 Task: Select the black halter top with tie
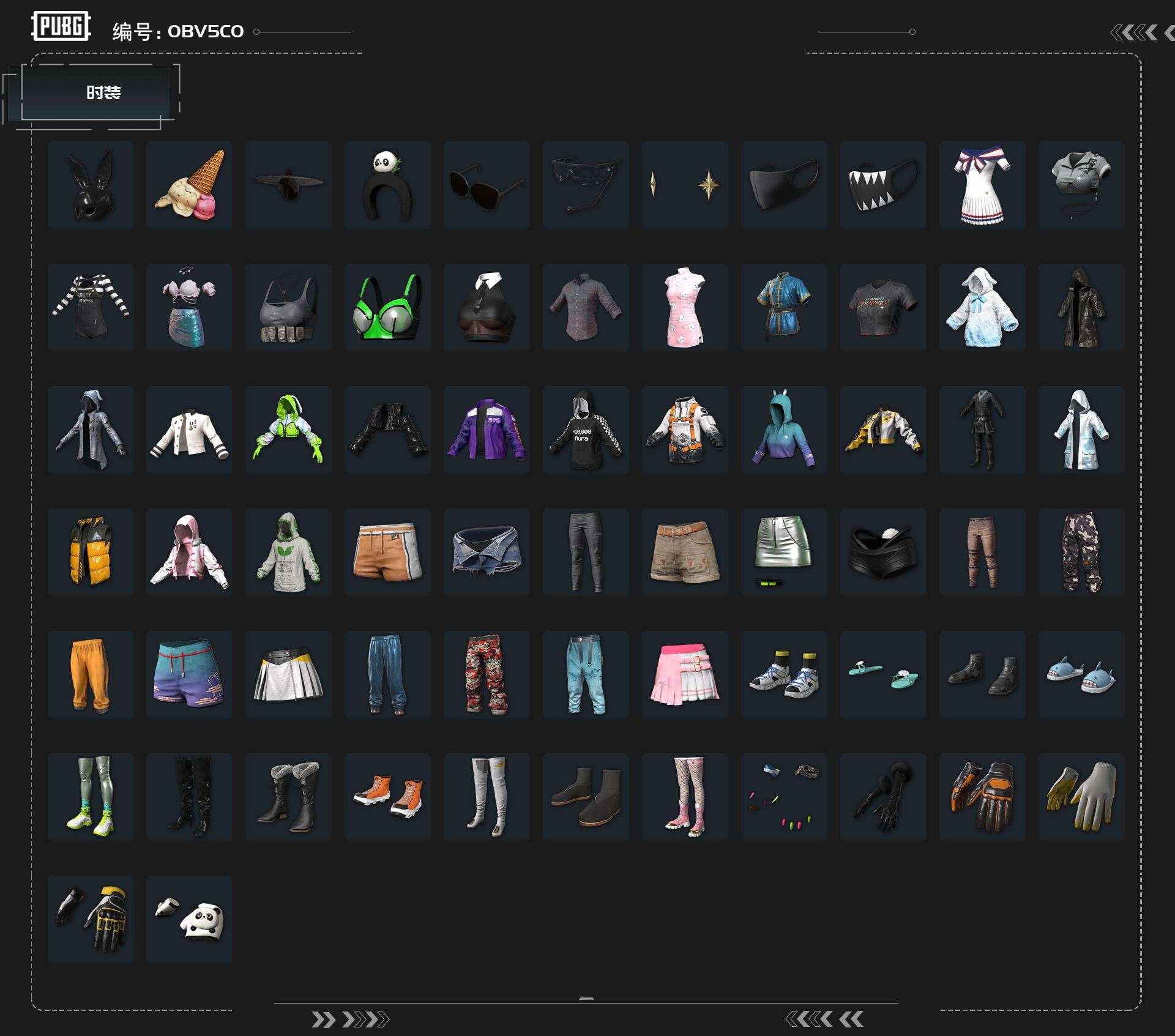pyautogui.click(x=487, y=307)
